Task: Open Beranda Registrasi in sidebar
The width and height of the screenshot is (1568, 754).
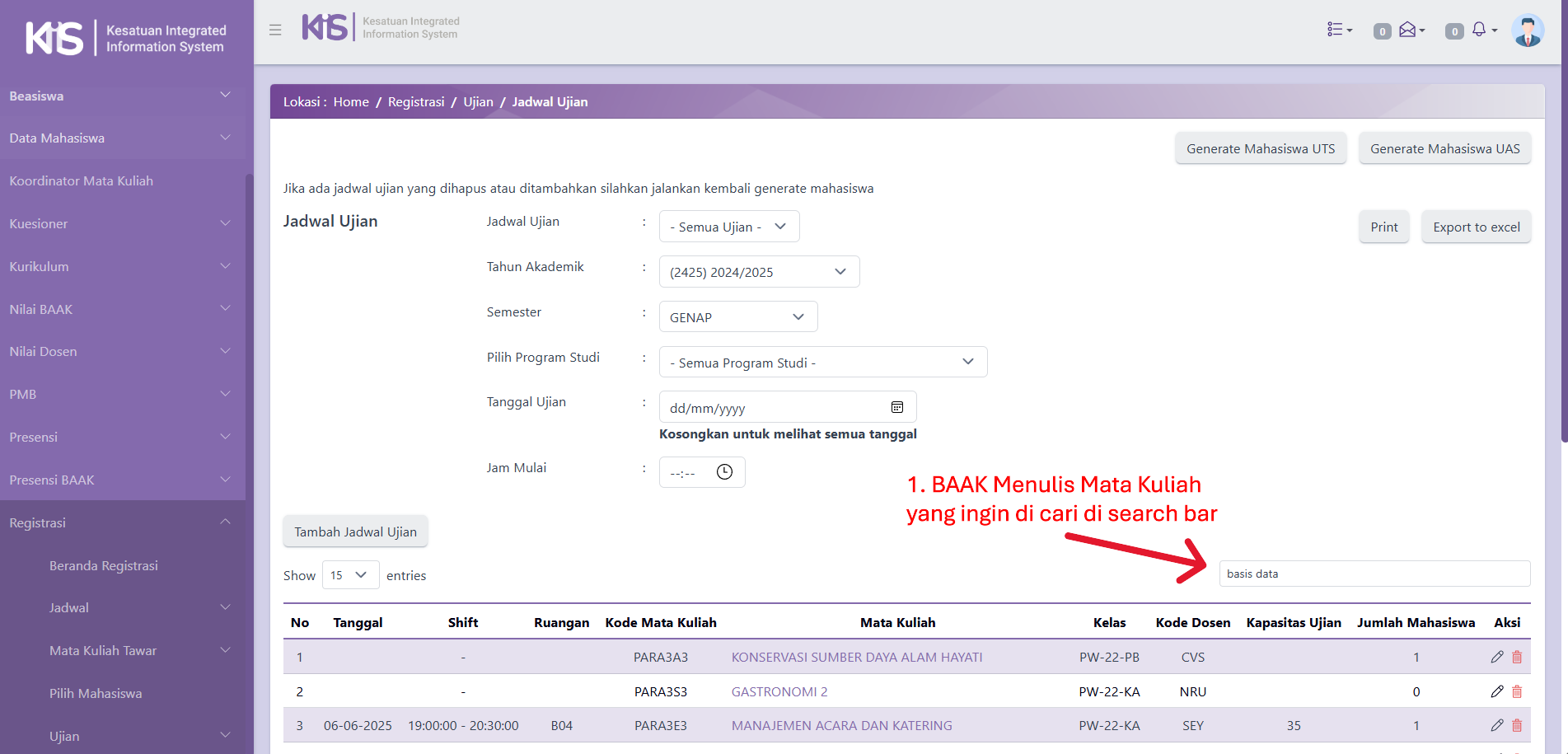Action: point(104,565)
